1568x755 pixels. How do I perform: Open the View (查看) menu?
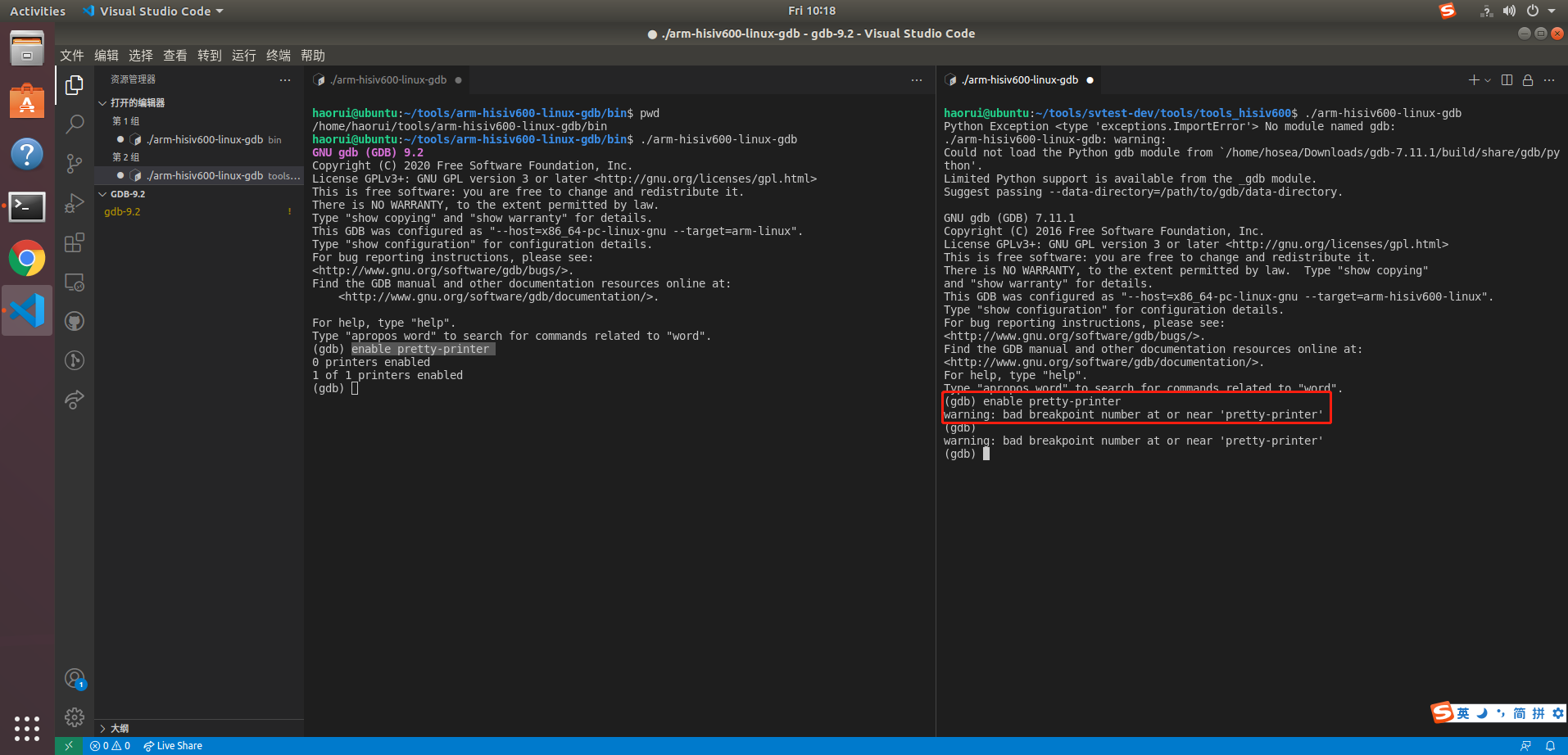pyautogui.click(x=175, y=55)
